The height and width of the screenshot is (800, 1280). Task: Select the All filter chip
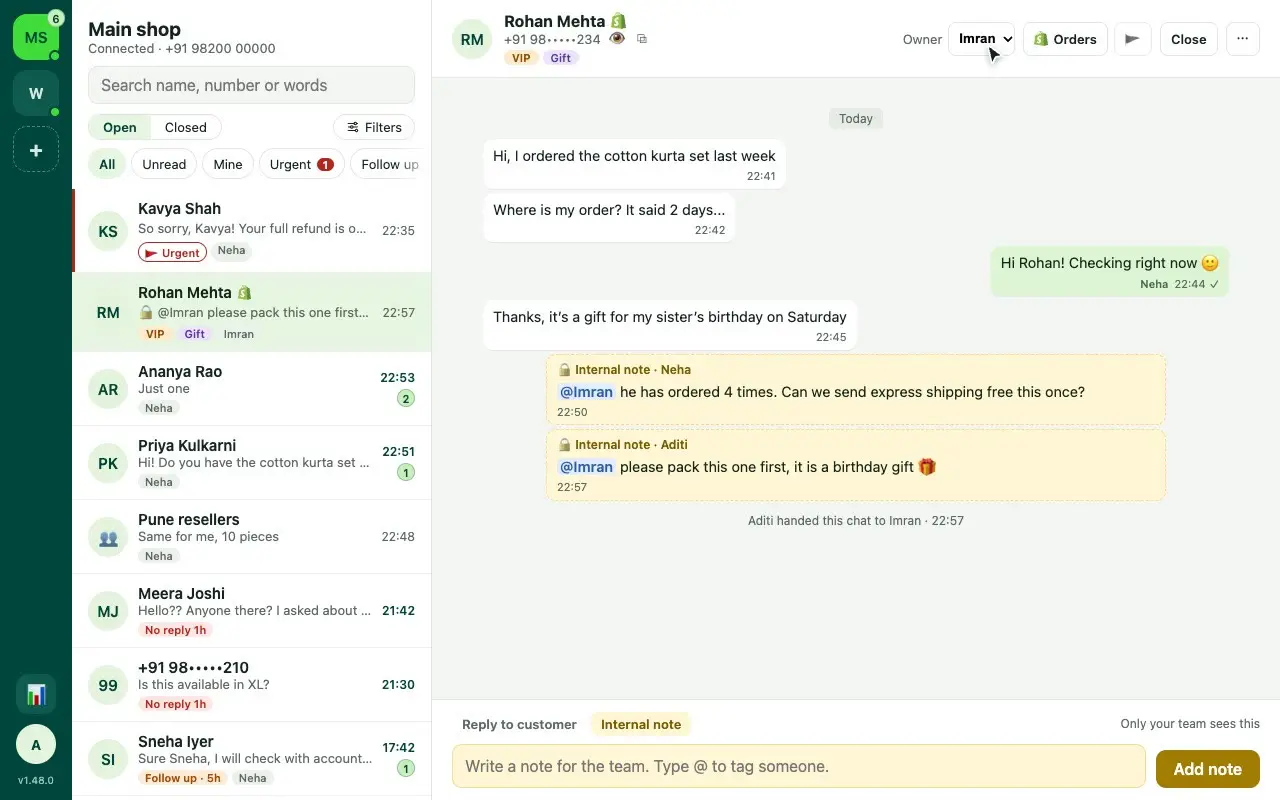click(107, 164)
